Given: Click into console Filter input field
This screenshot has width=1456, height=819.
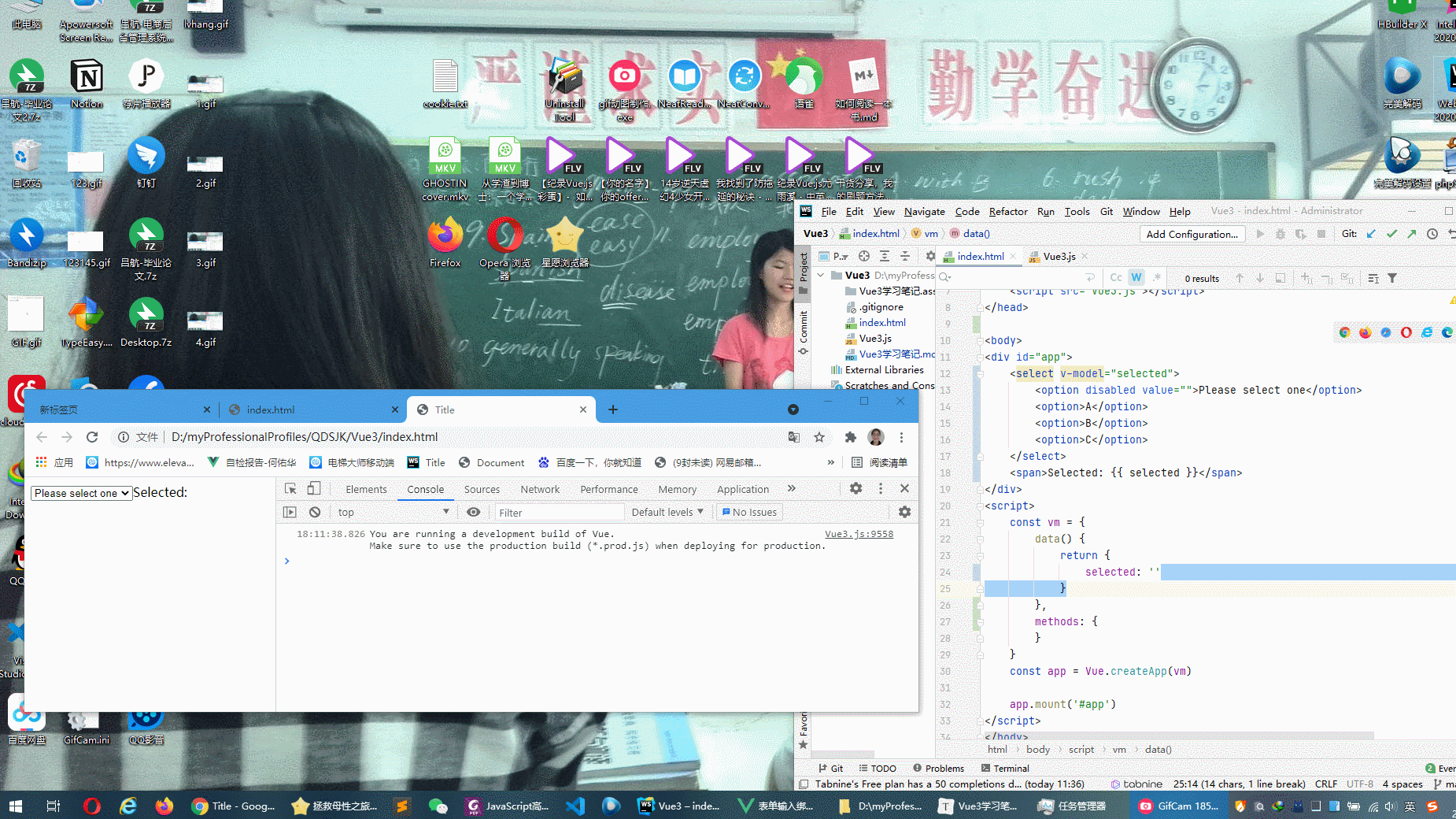Looking at the screenshot, I should [558, 513].
